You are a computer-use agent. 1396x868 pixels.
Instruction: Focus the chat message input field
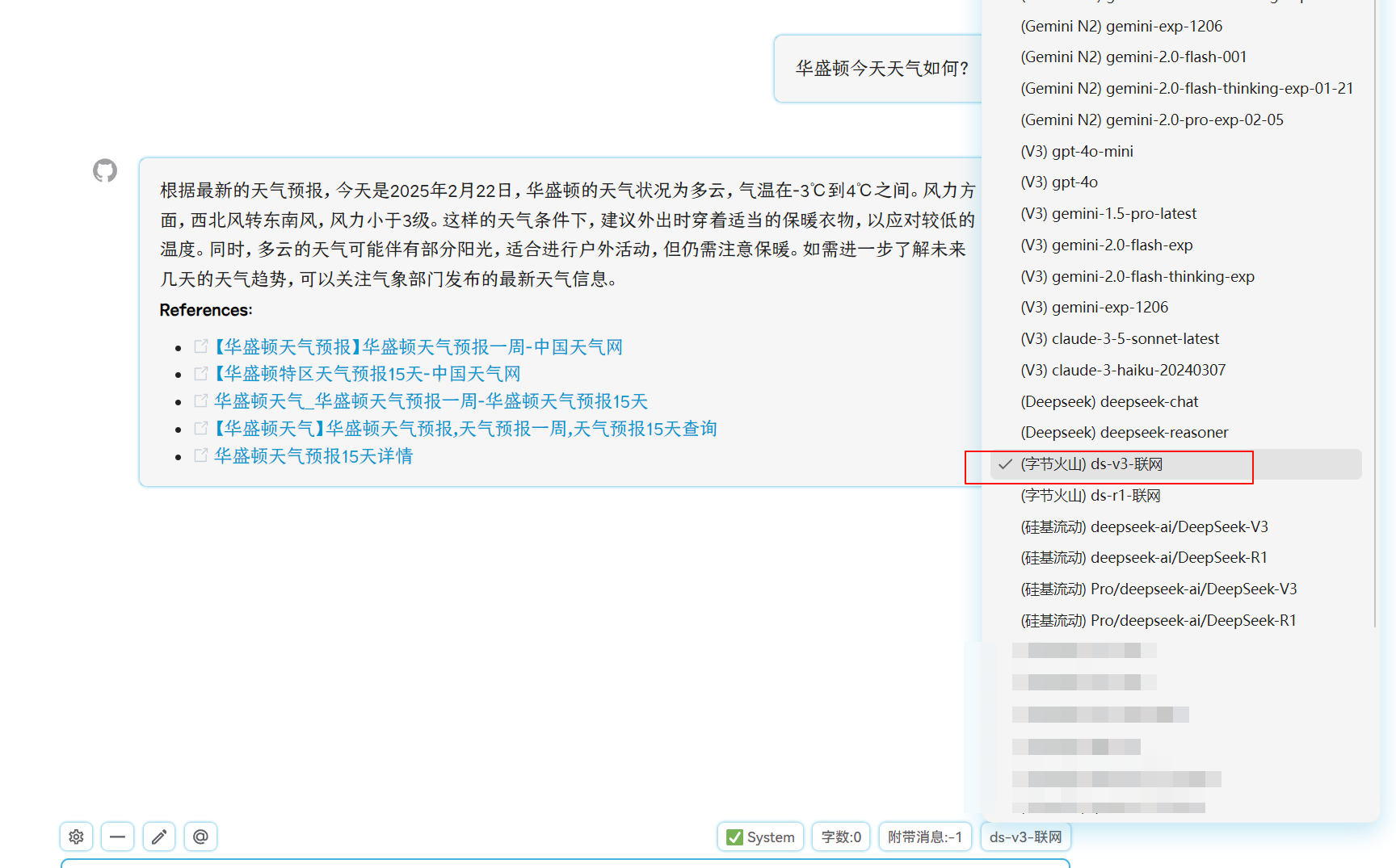coord(566,863)
